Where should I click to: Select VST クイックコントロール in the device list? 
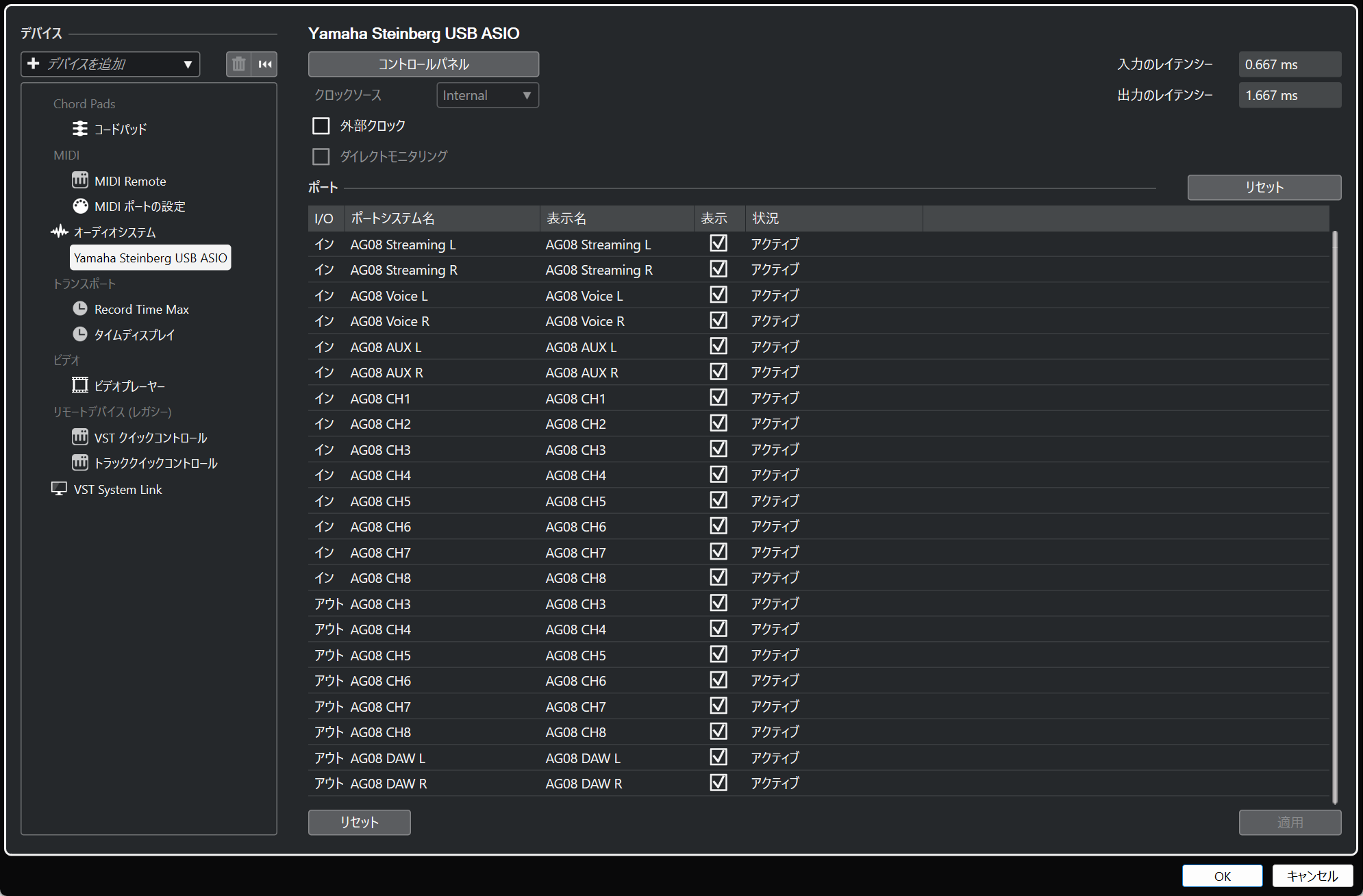point(151,438)
